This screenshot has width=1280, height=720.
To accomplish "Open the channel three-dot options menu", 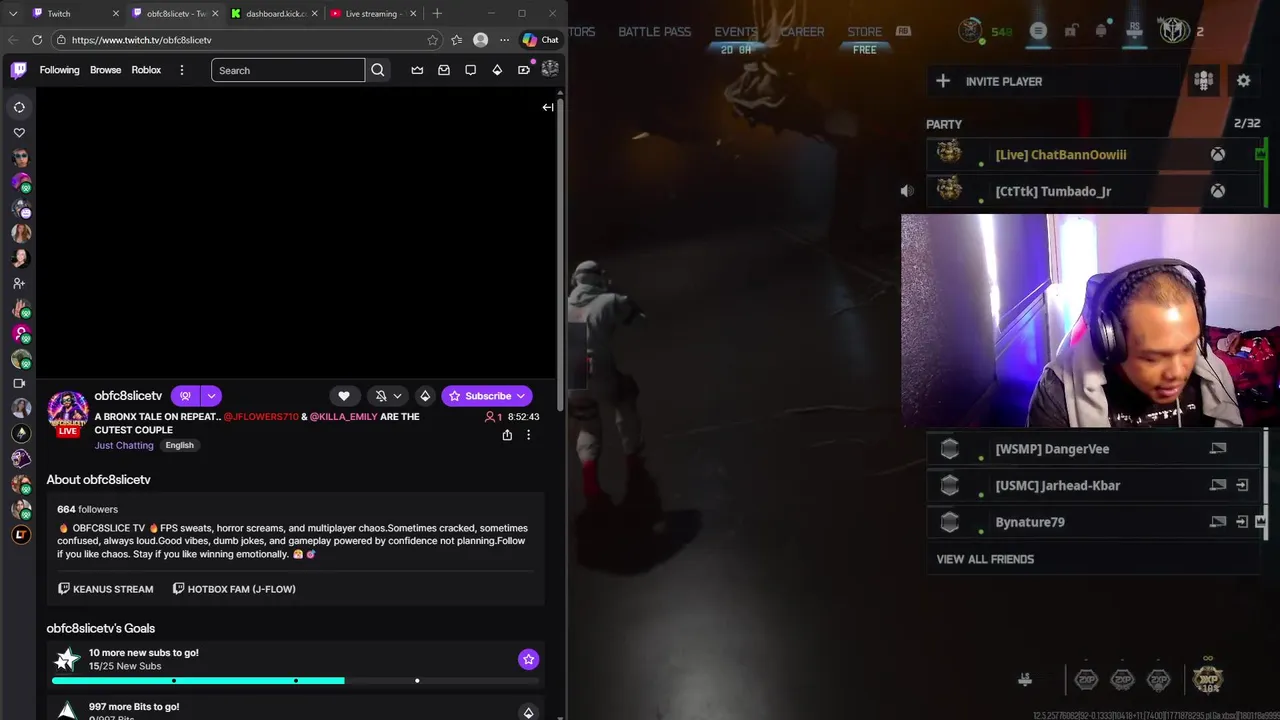I will (x=528, y=435).
